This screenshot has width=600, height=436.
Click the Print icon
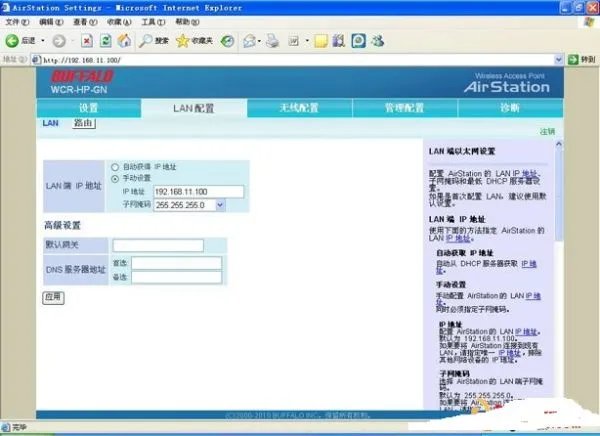click(x=272, y=41)
